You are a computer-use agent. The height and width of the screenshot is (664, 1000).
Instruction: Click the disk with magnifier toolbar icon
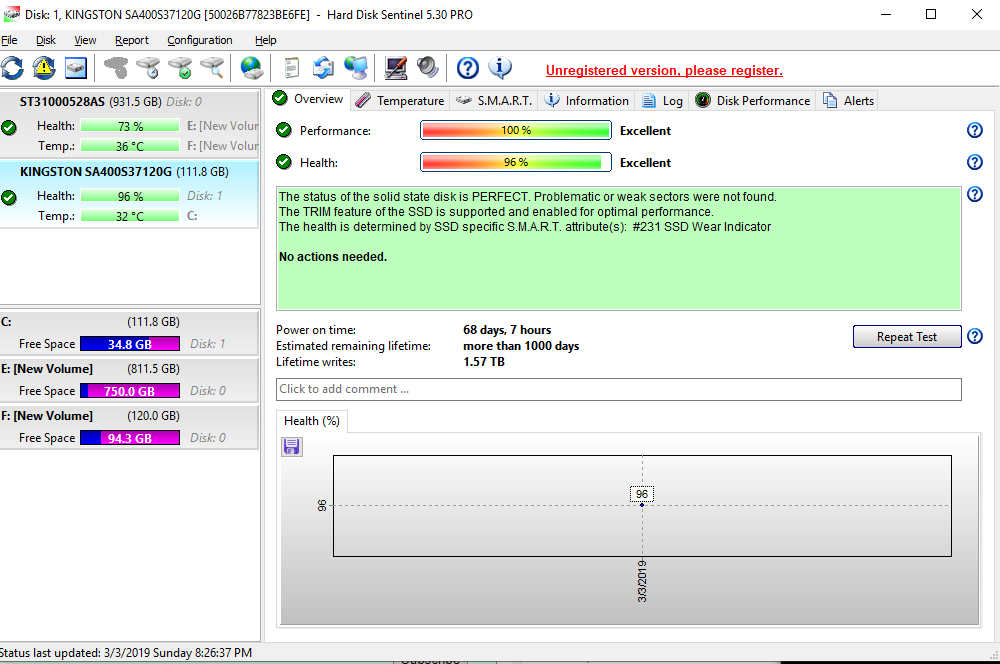click(x=212, y=68)
